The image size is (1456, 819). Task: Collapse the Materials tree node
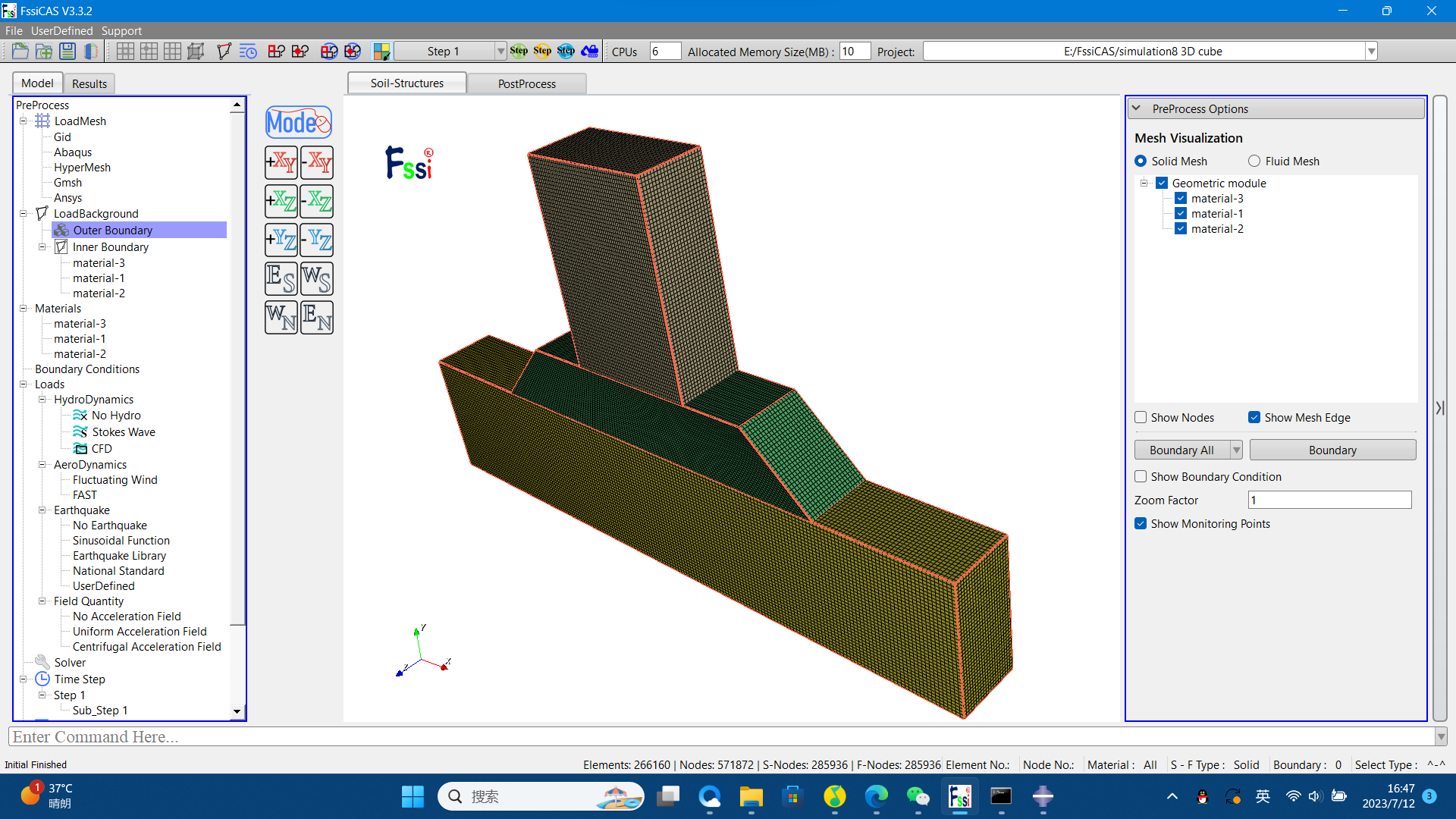pos(23,308)
